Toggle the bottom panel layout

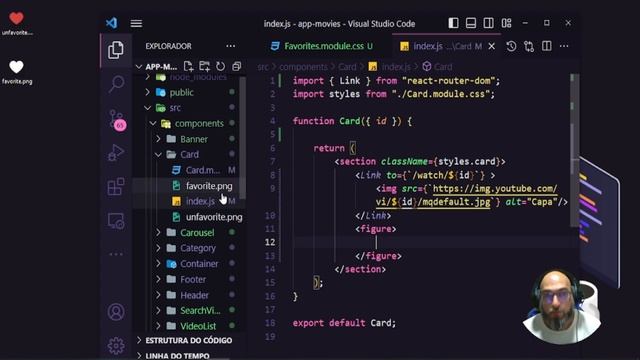(x=471, y=23)
